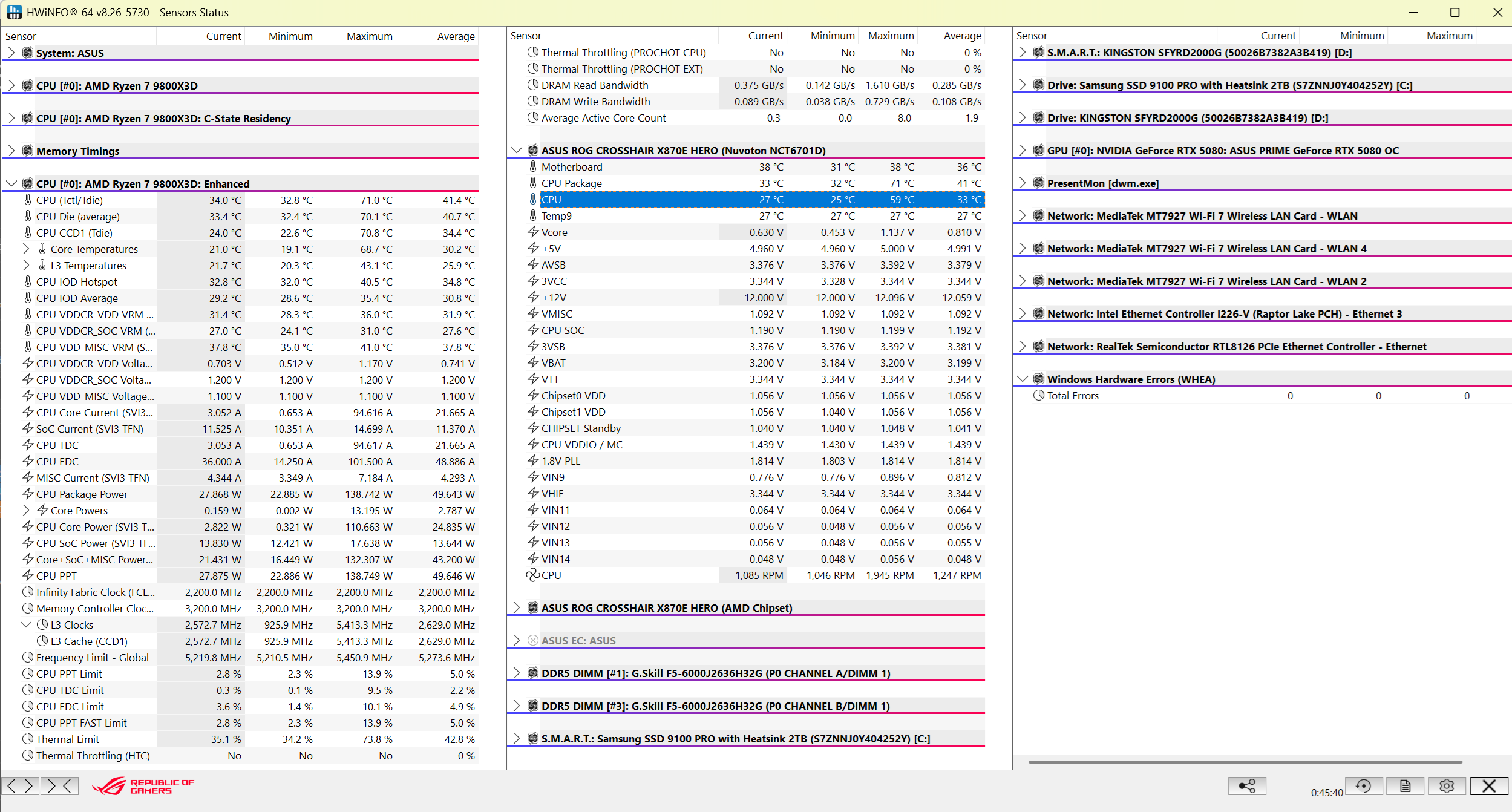Open the logging report document icon
The image size is (1512, 812).
tap(1405, 785)
